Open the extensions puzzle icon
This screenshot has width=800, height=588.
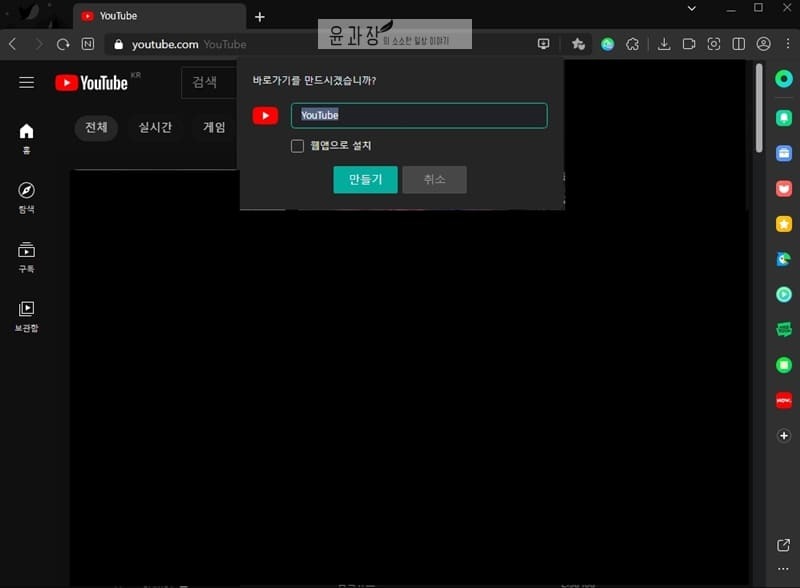[633, 44]
